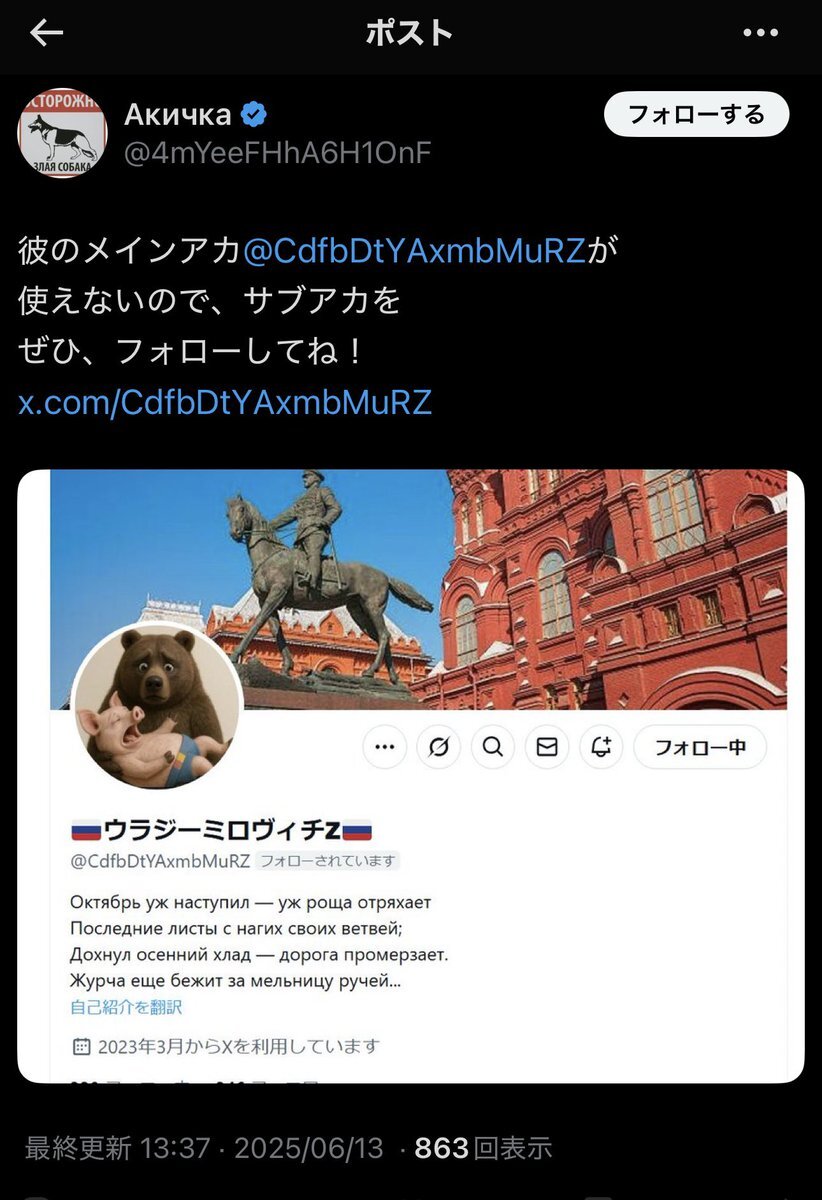Screen dimensions: 822x1200
Task: Toggle the フォロー中 following button
Action: 700,746
